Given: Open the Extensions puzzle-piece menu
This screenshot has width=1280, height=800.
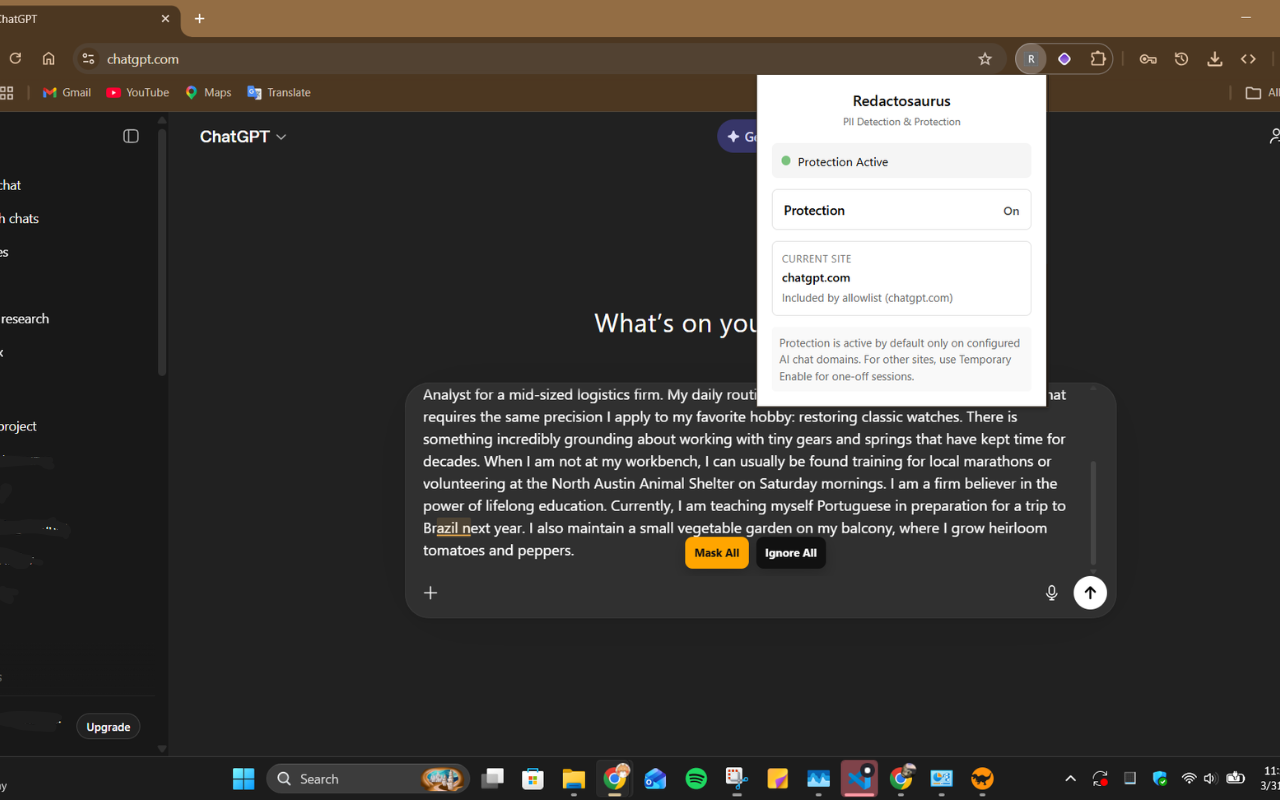Looking at the screenshot, I should [1098, 59].
